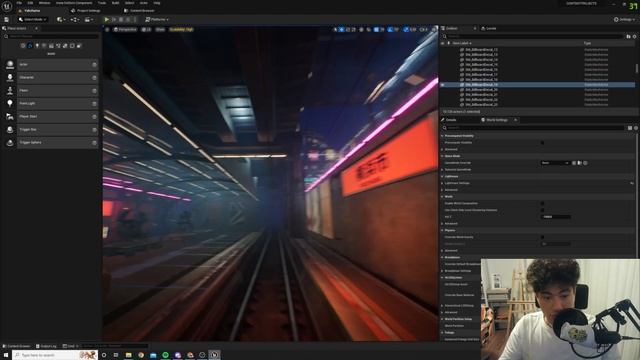Viewport: 640px width, 360px height.
Task: Open the File menu
Action: 19,3
